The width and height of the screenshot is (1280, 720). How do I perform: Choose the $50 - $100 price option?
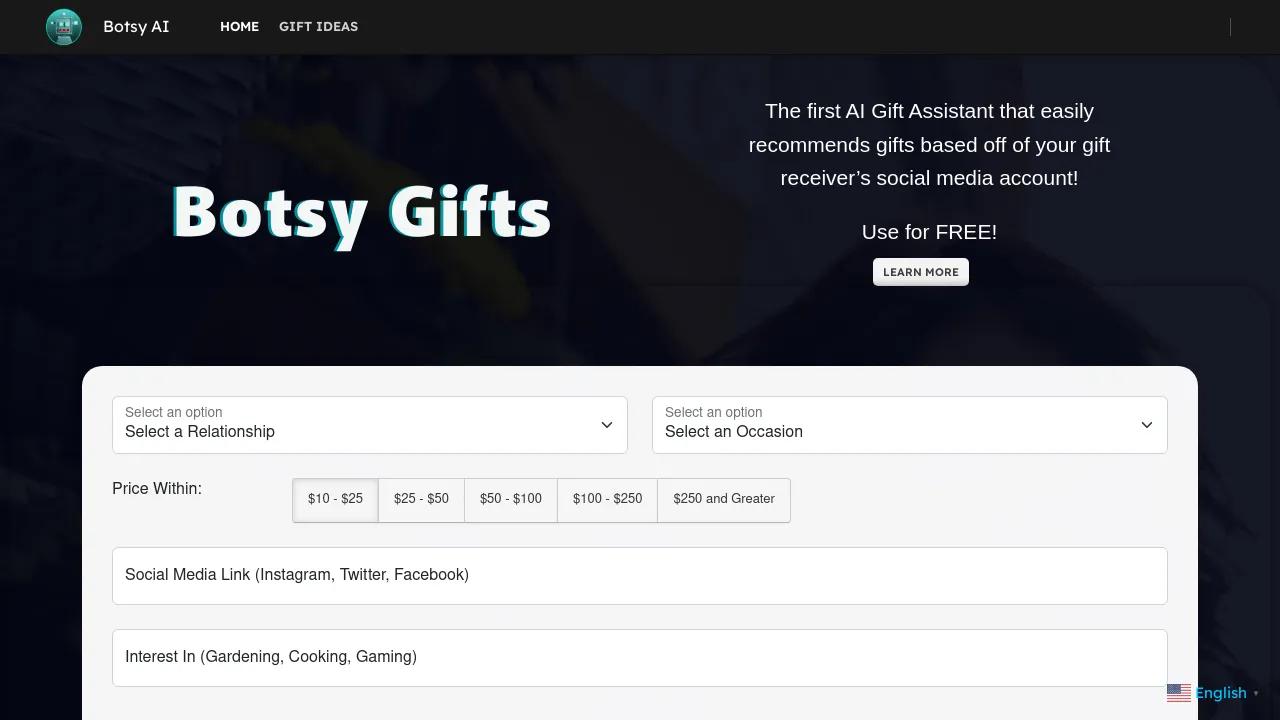point(511,499)
